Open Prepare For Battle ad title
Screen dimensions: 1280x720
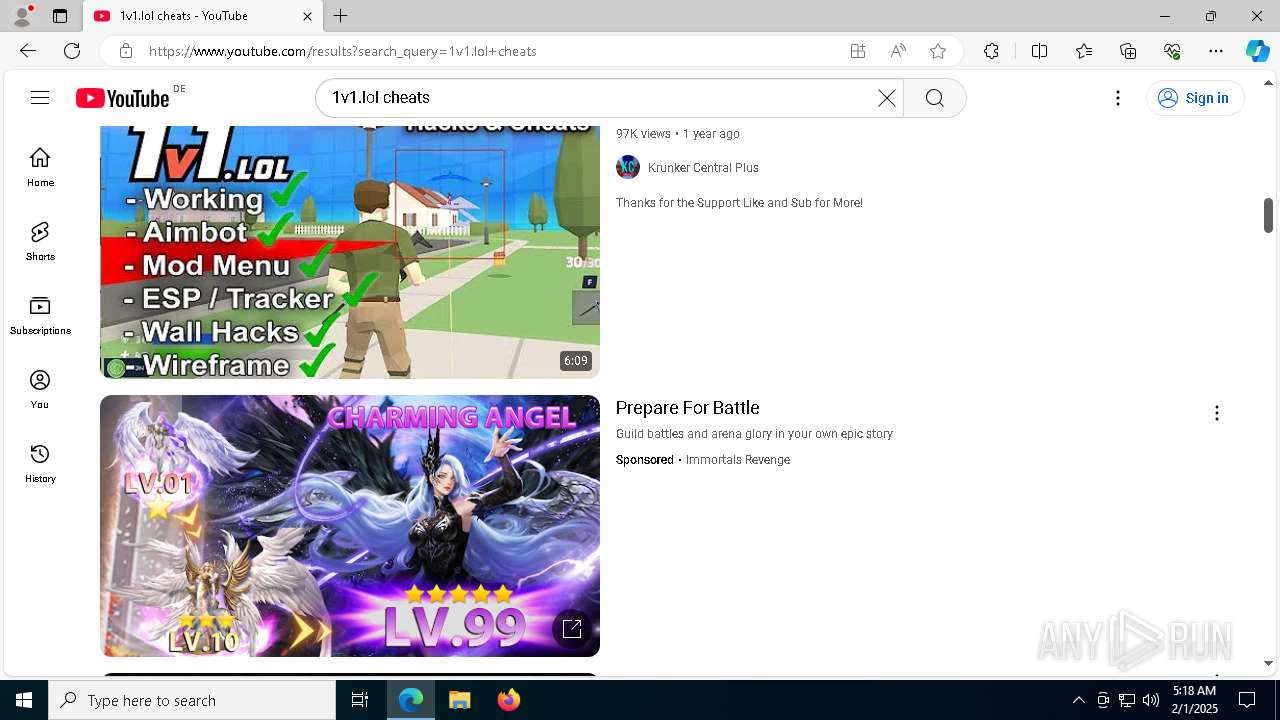click(688, 408)
